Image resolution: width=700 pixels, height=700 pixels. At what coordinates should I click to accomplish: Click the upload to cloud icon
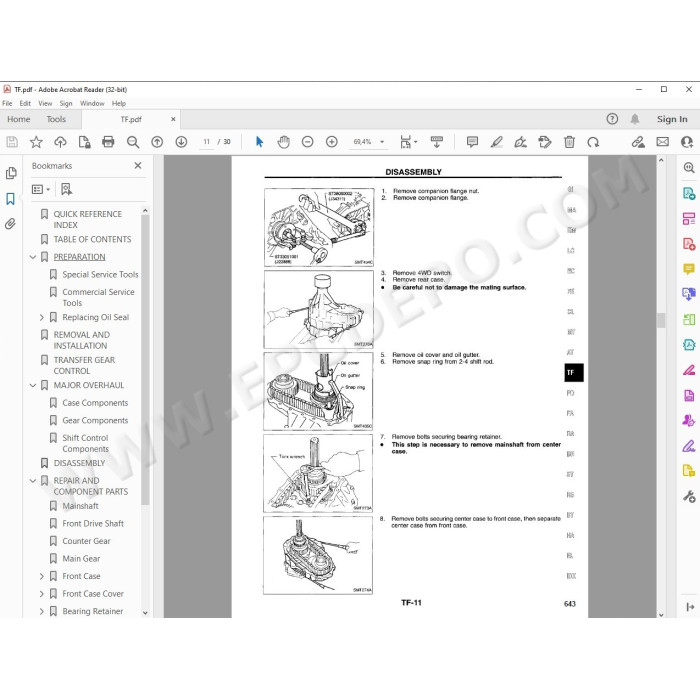coord(60,142)
